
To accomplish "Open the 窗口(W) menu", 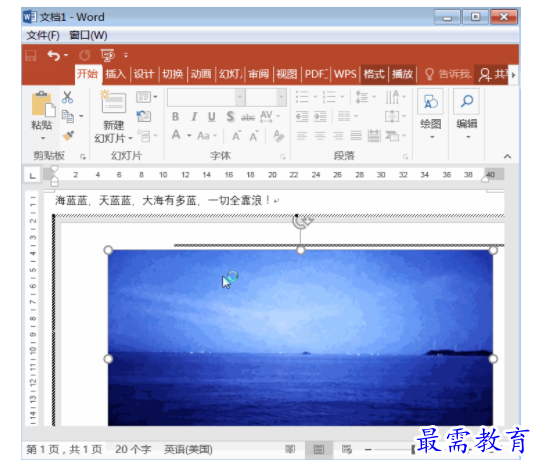I will pos(88,35).
